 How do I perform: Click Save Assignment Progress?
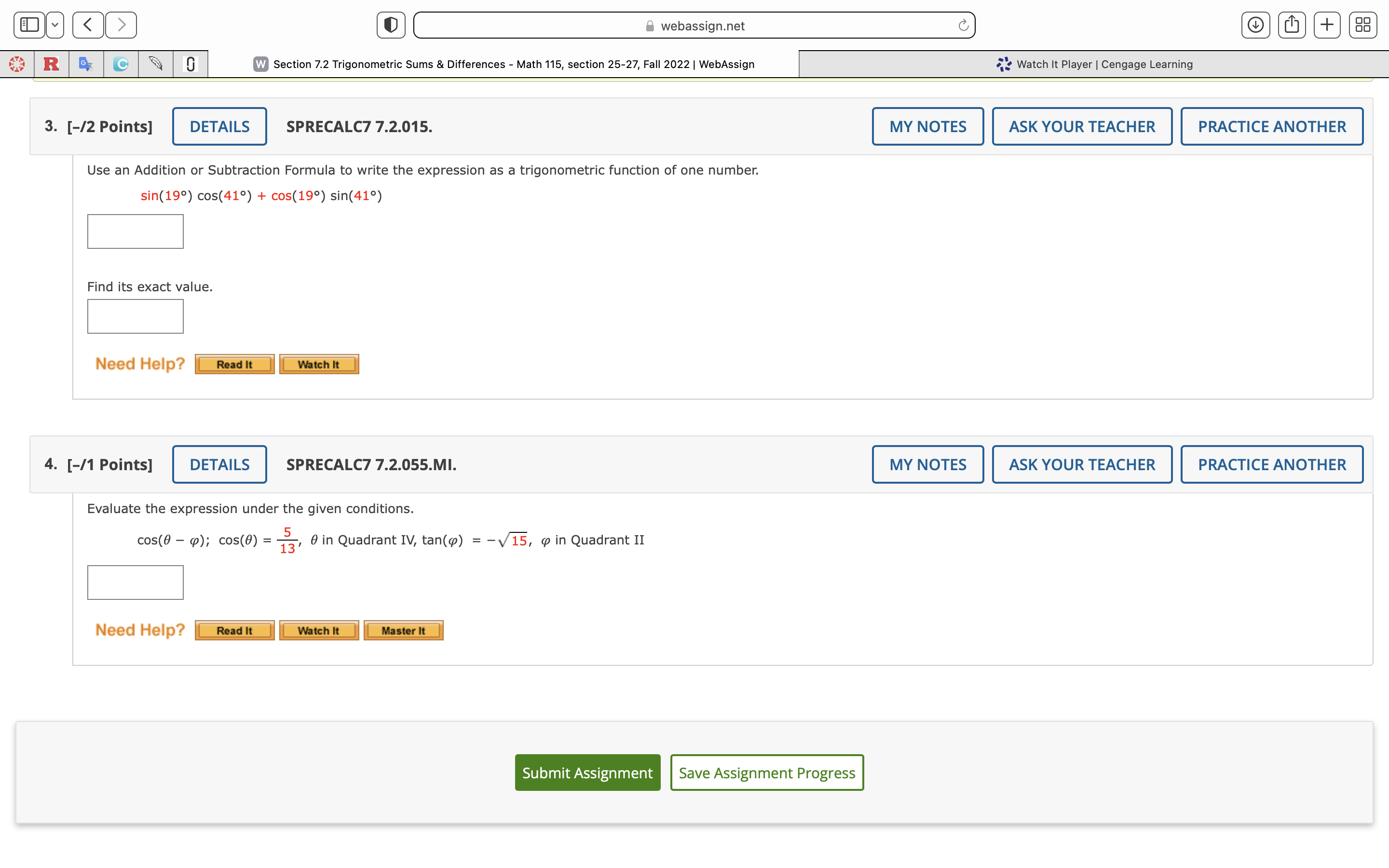(x=766, y=773)
